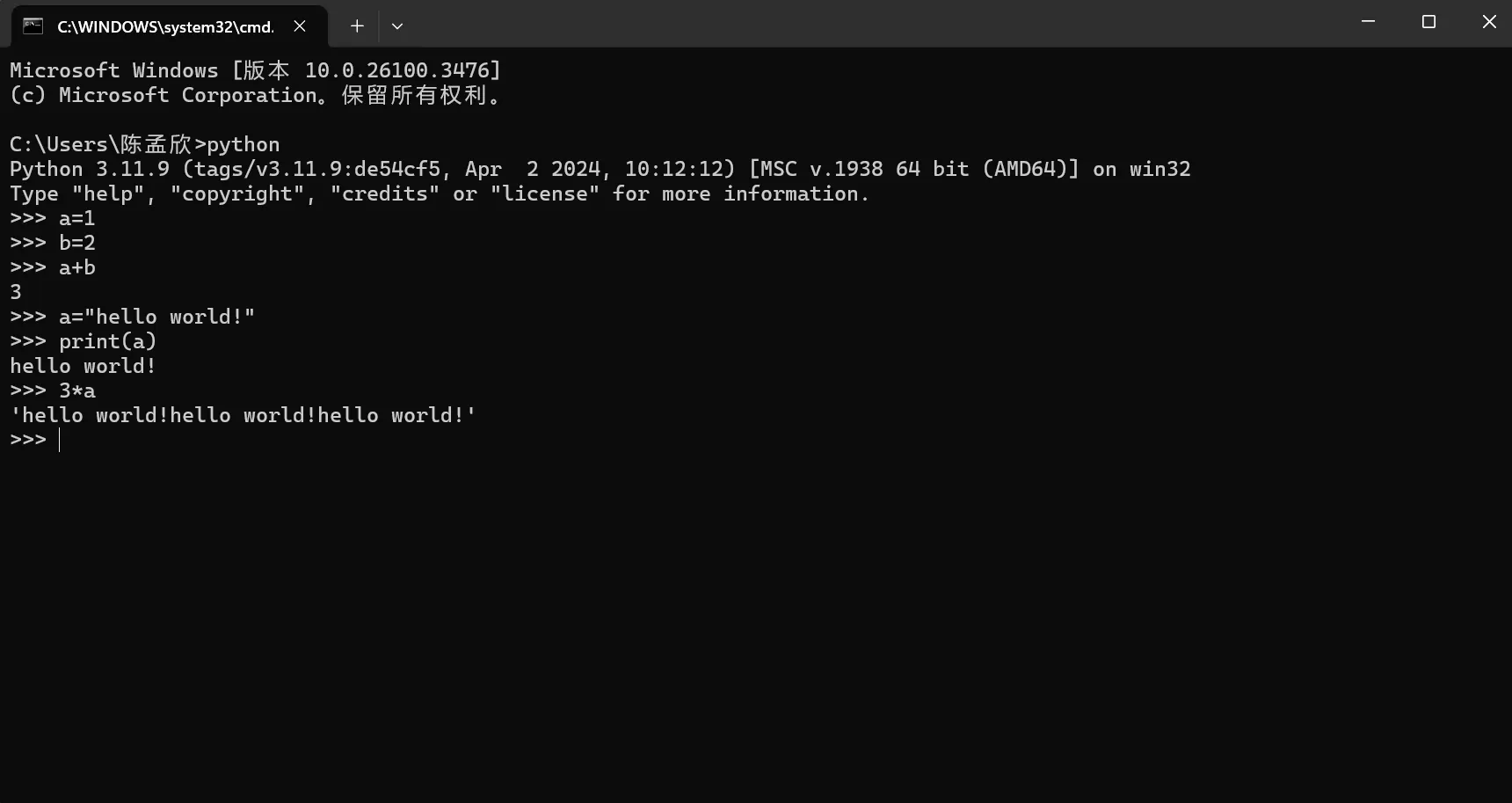Click the a="hello world!" assignment line
This screenshot has width=1512, height=803.
(156, 317)
